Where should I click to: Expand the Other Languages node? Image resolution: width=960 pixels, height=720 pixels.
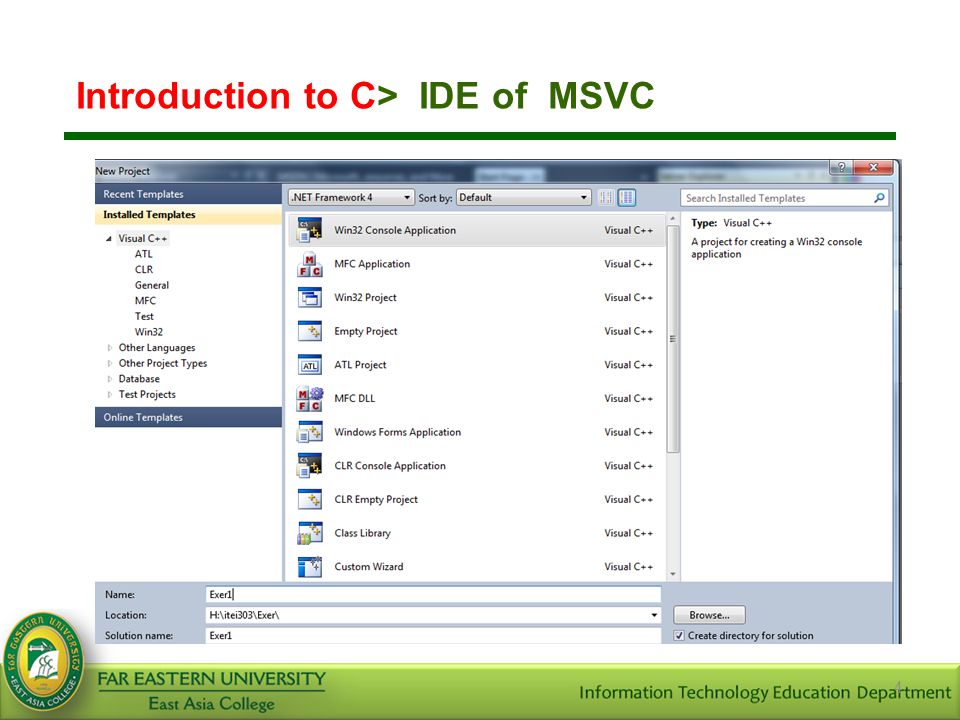[x=110, y=348]
